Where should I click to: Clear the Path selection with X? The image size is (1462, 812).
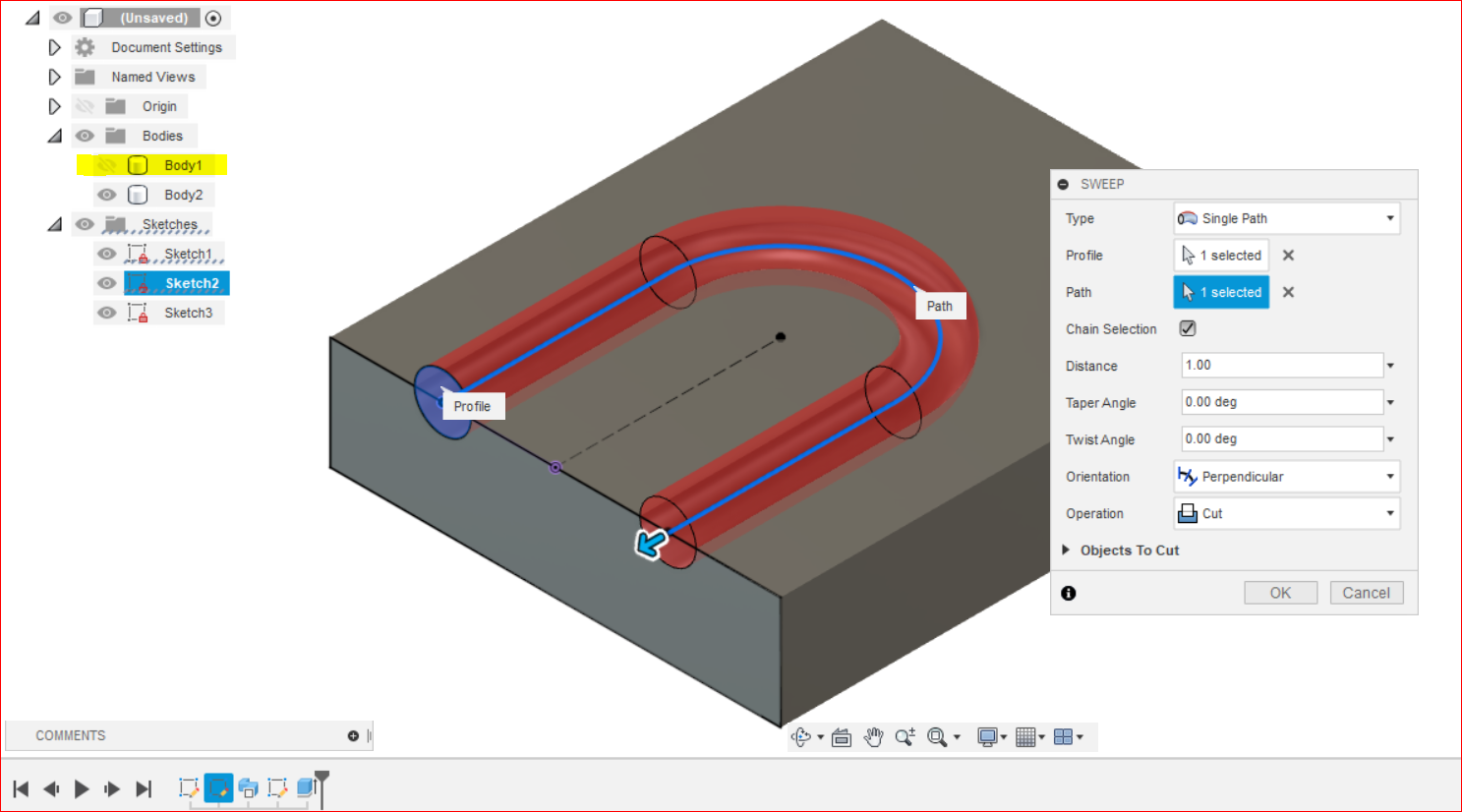[1288, 292]
